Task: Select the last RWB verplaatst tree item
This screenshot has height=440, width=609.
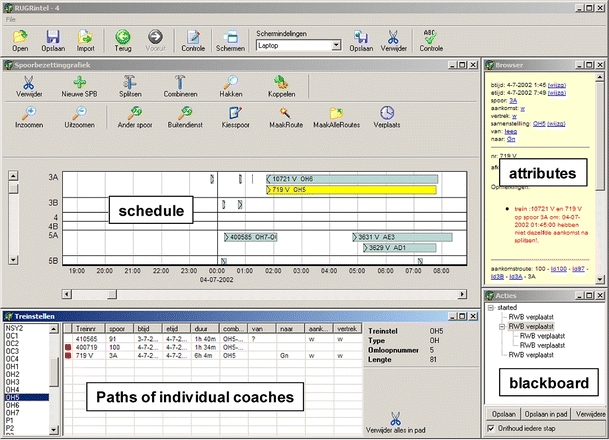Action: pos(531,355)
